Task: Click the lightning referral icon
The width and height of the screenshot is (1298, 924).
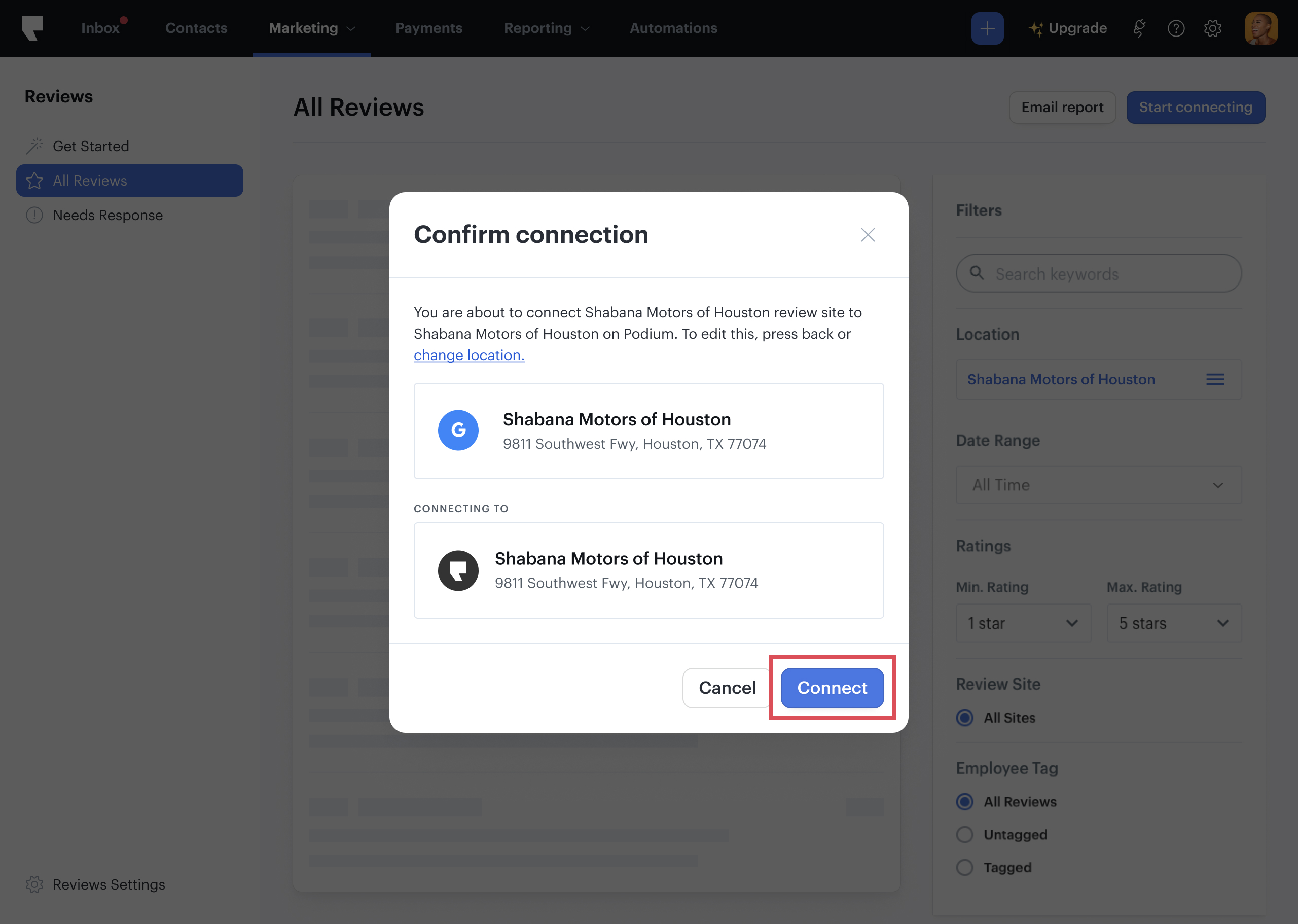Action: [x=1139, y=28]
